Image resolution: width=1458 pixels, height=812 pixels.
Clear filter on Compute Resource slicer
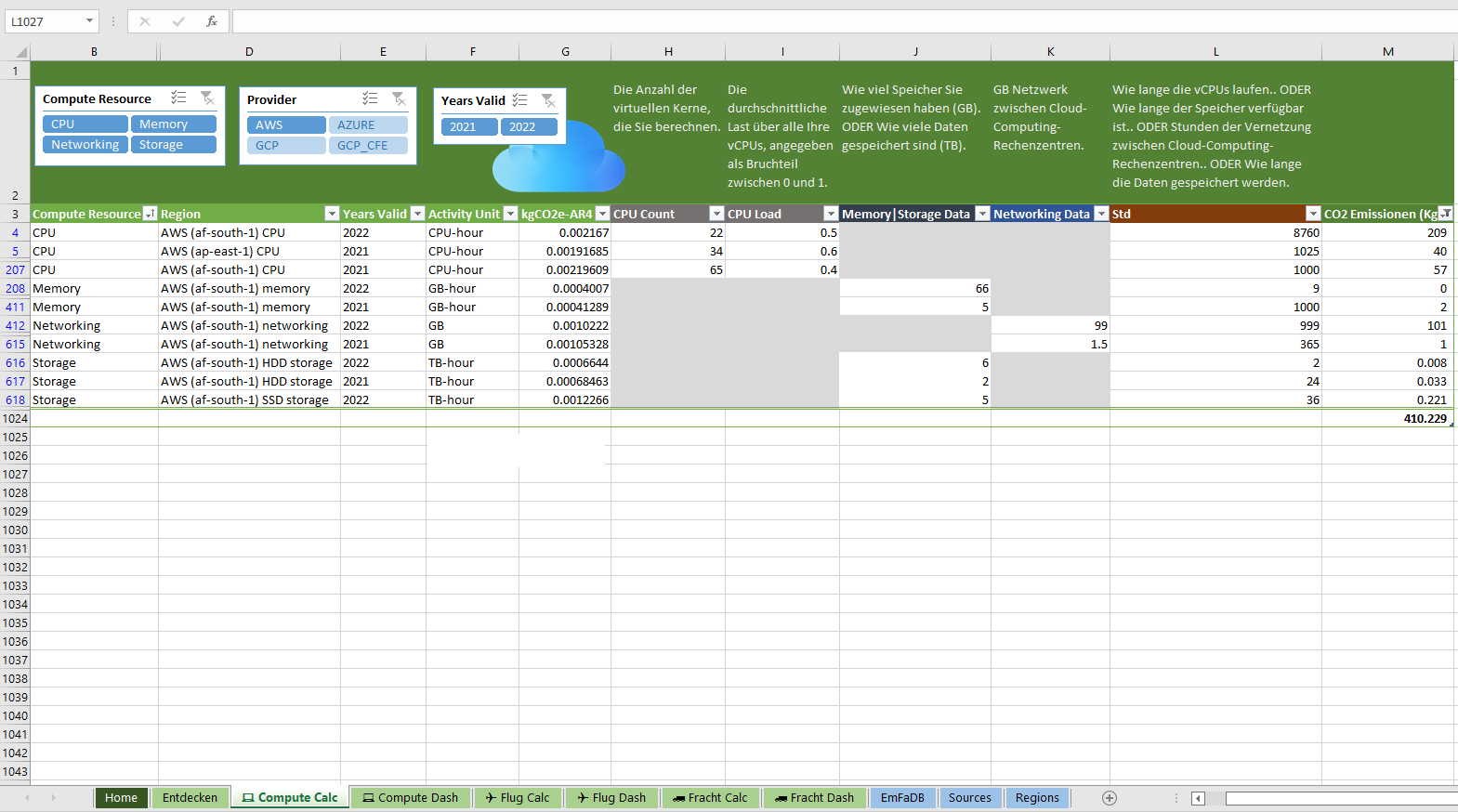pyautogui.click(x=207, y=98)
